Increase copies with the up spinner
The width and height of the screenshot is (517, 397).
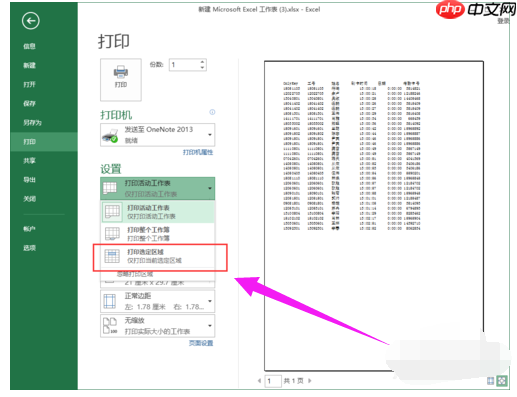click(x=202, y=62)
